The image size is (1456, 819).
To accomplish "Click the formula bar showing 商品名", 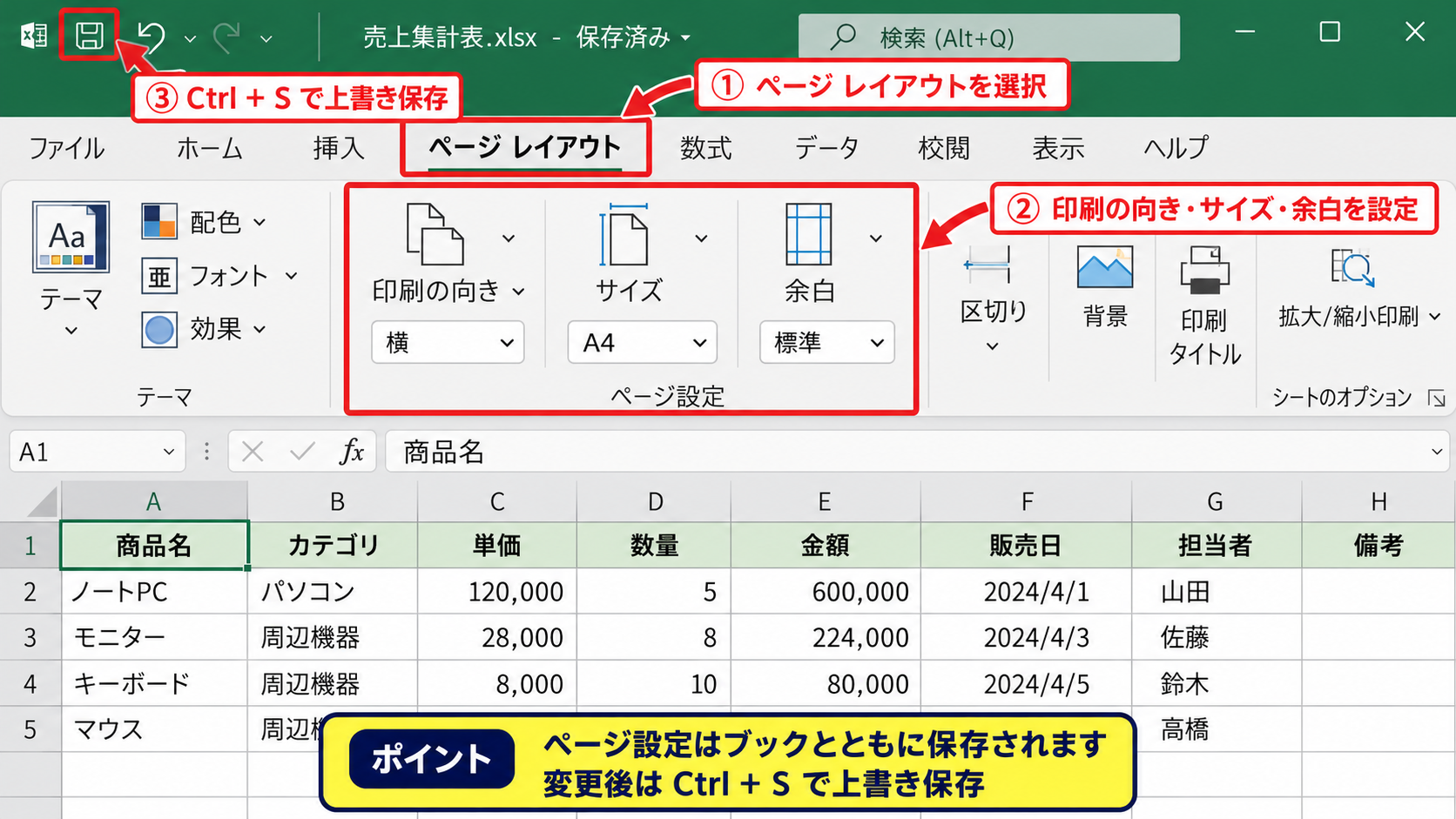I will 917,452.
